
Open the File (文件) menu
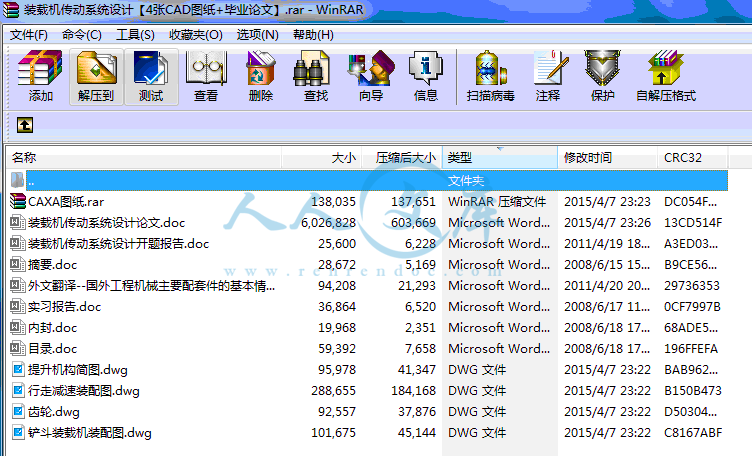29,35
